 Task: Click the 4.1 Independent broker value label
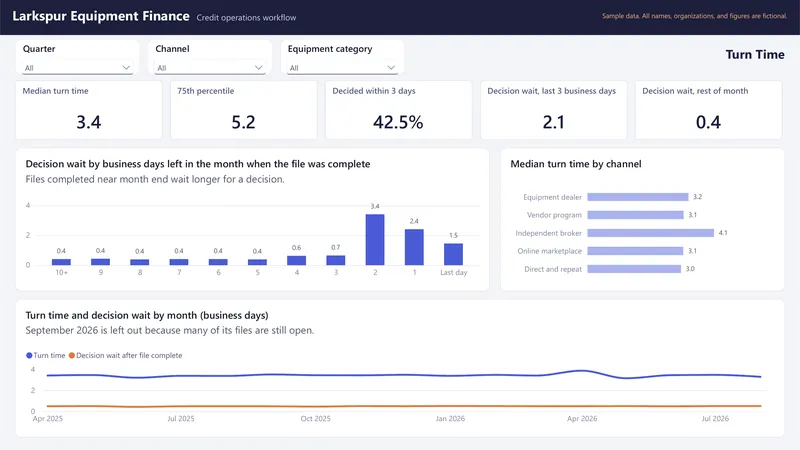(x=723, y=233)
